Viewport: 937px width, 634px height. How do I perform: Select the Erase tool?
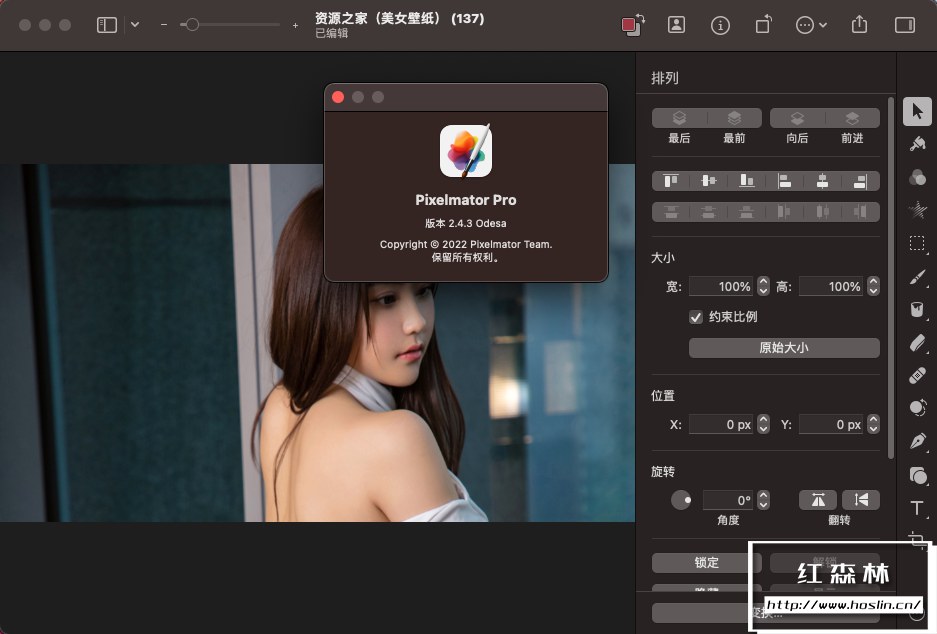point(917,342)
